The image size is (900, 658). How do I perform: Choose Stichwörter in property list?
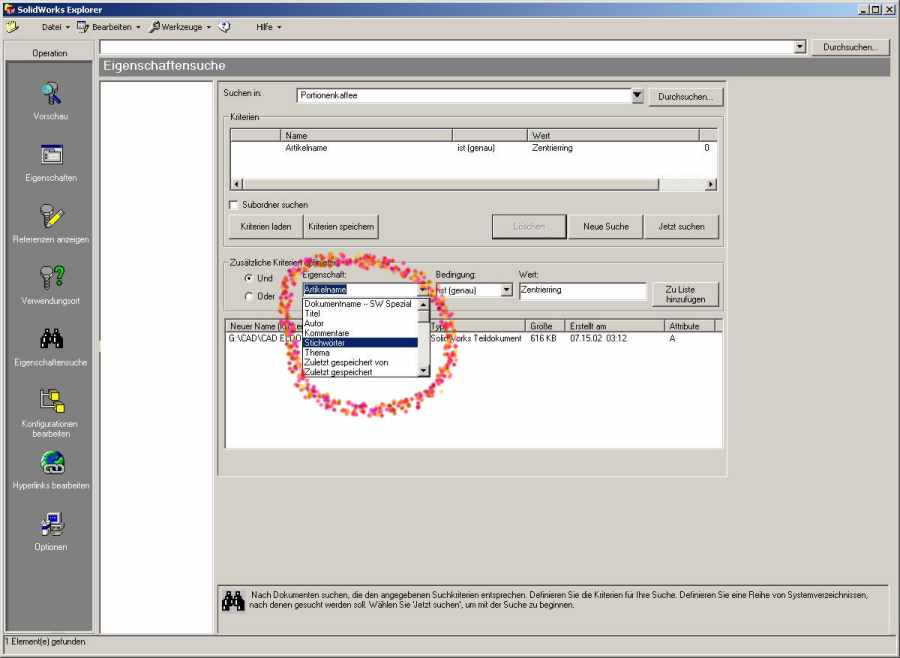pyautogui.click(x=360, y=343)
